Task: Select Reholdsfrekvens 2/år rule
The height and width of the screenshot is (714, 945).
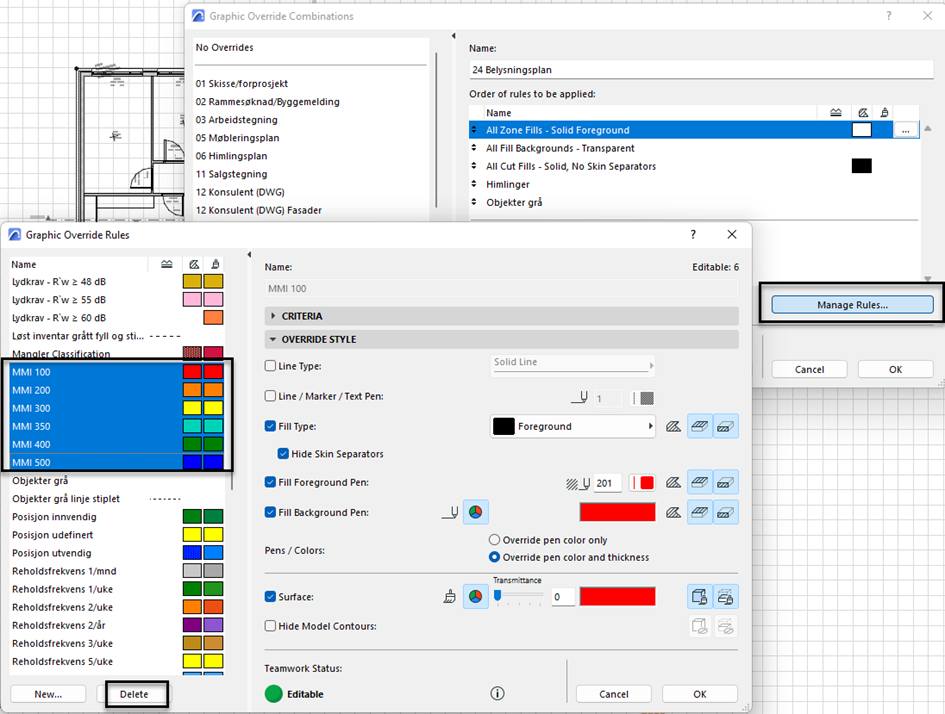Action: tap(117, 625)
